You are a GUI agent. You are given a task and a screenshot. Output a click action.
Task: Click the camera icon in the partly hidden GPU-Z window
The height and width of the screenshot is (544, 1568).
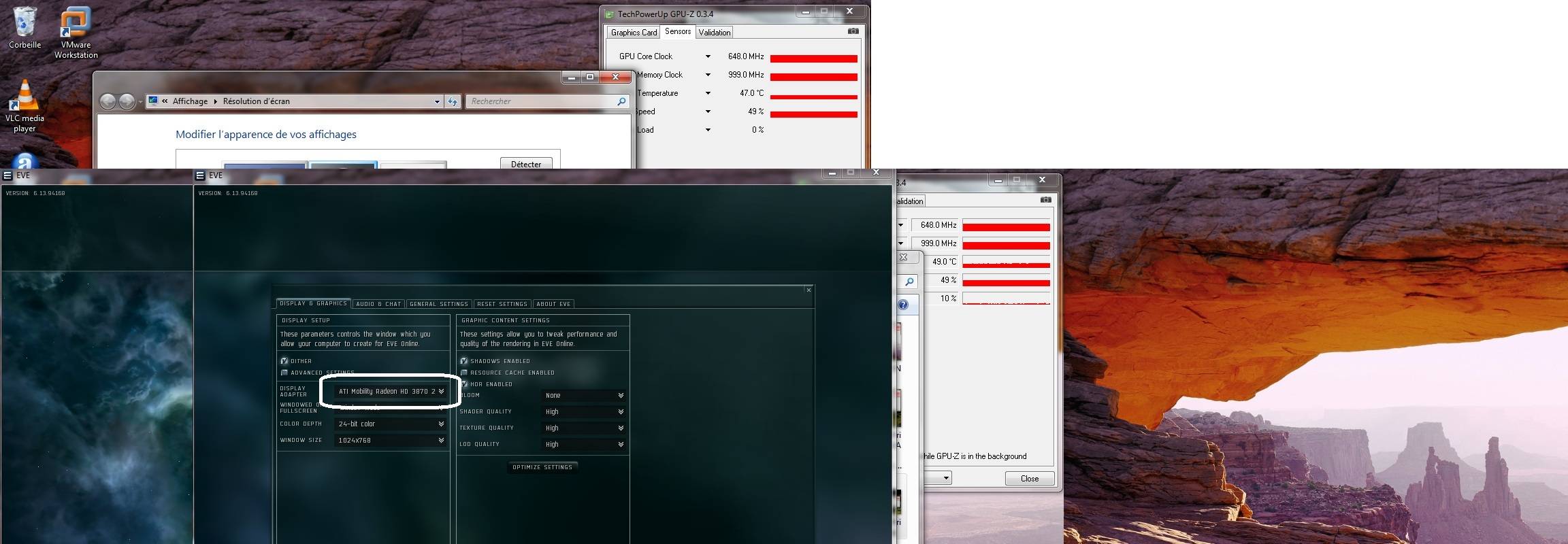point(1045,200)
